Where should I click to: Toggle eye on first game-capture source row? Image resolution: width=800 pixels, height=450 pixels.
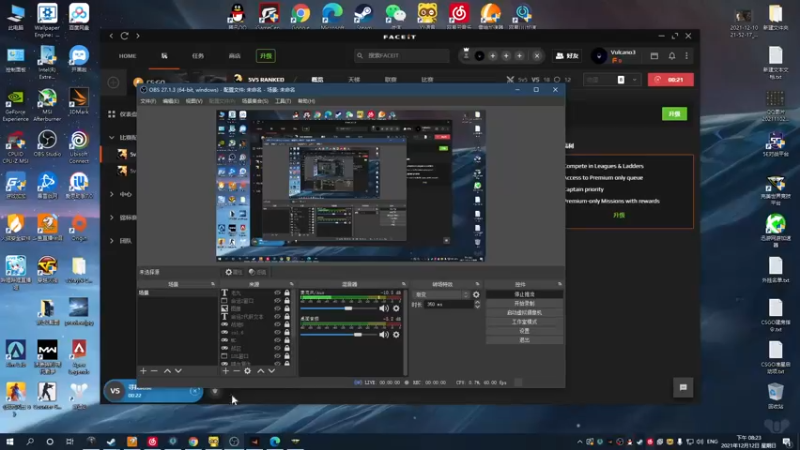coord(277,324)
